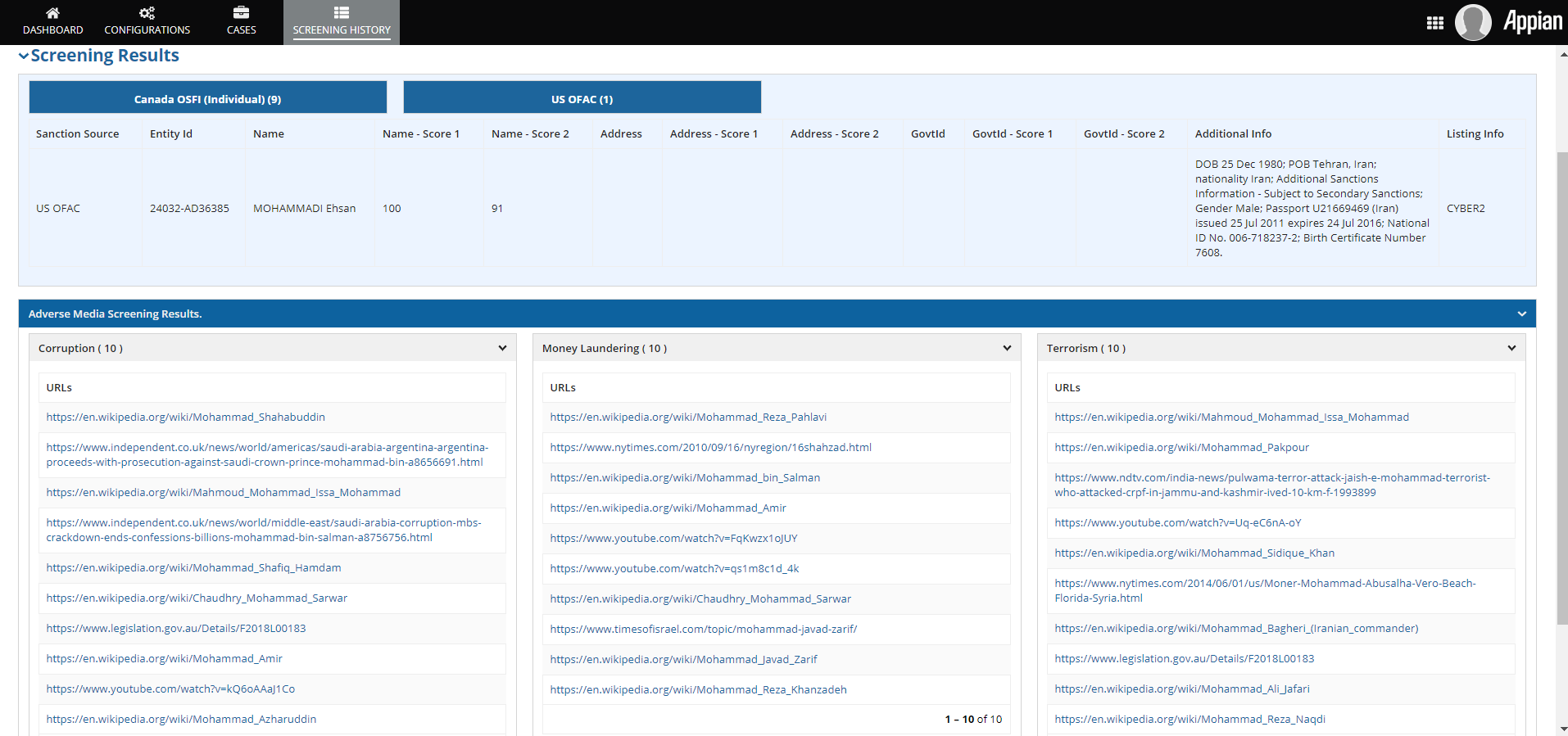Open Mohammad_Shafiq_Hamdam Wikipedia link
1568x736 pixels.
pos(193,567)
